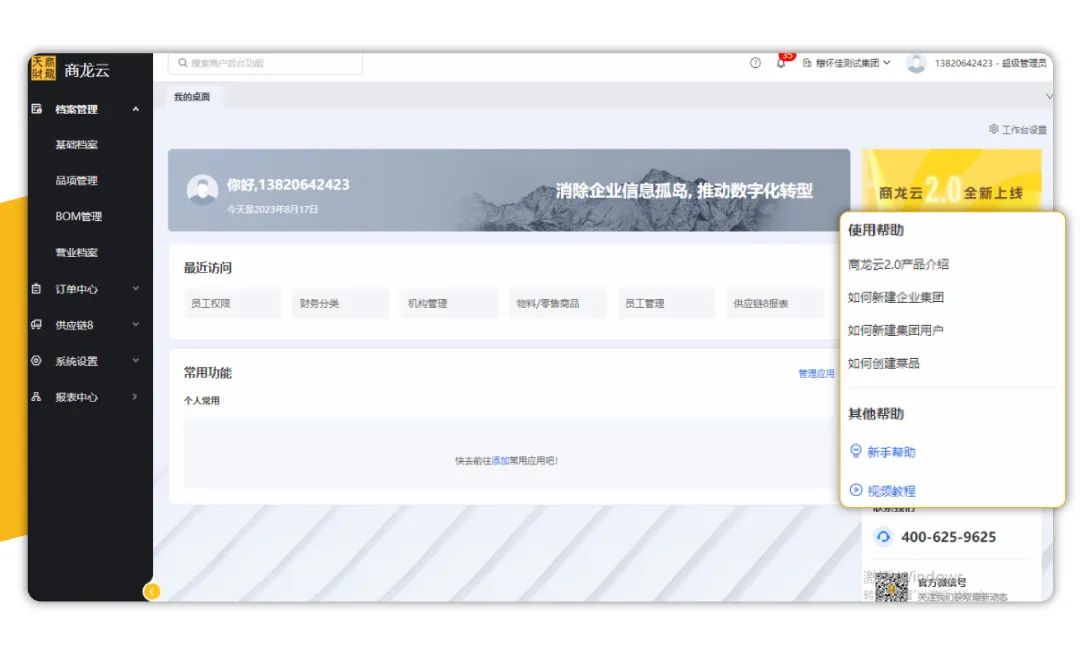Open the 供应链8报表 recent item
1080x663 pixels.
tap(774, 303)
